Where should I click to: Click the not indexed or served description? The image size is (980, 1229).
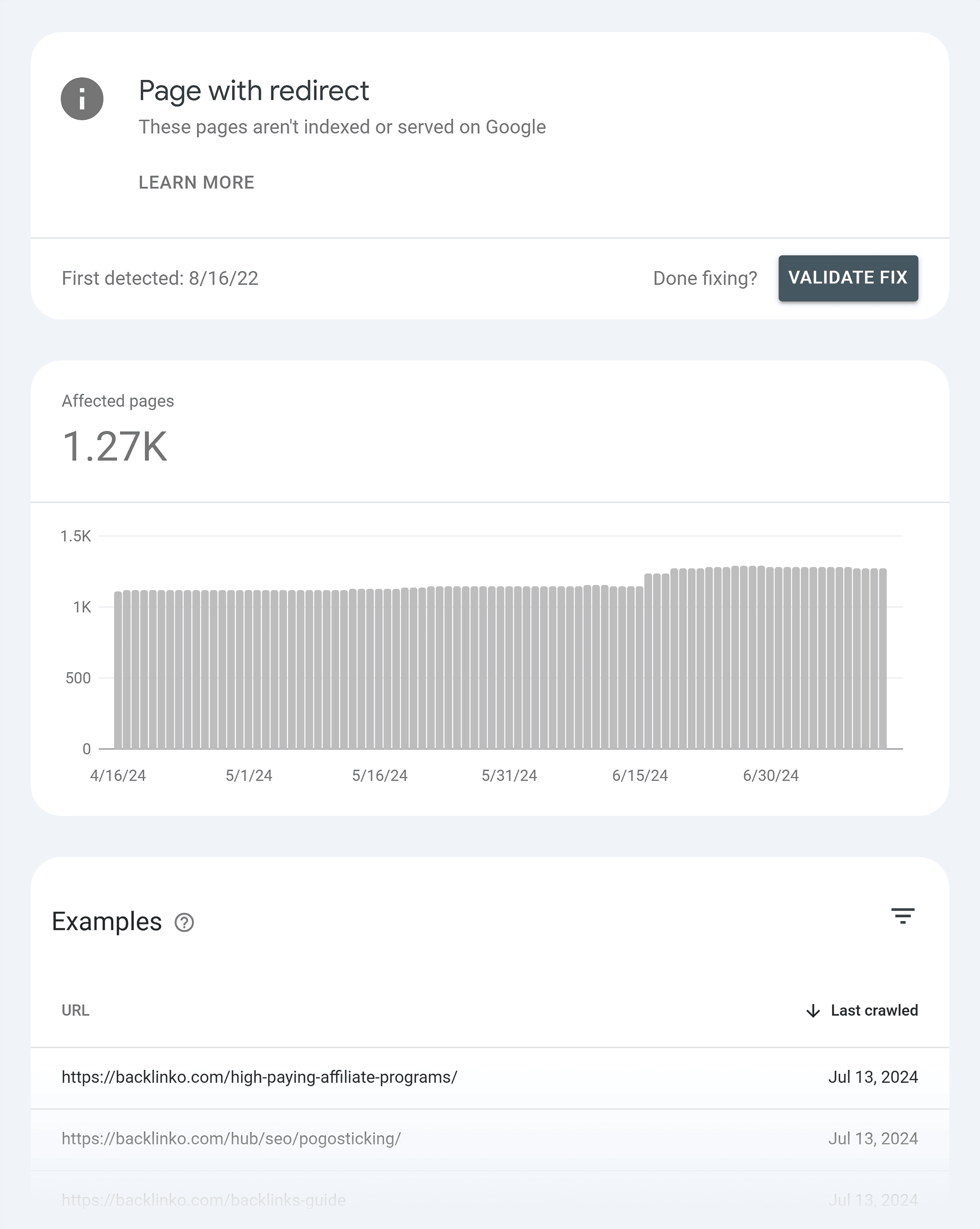[342, 127]
